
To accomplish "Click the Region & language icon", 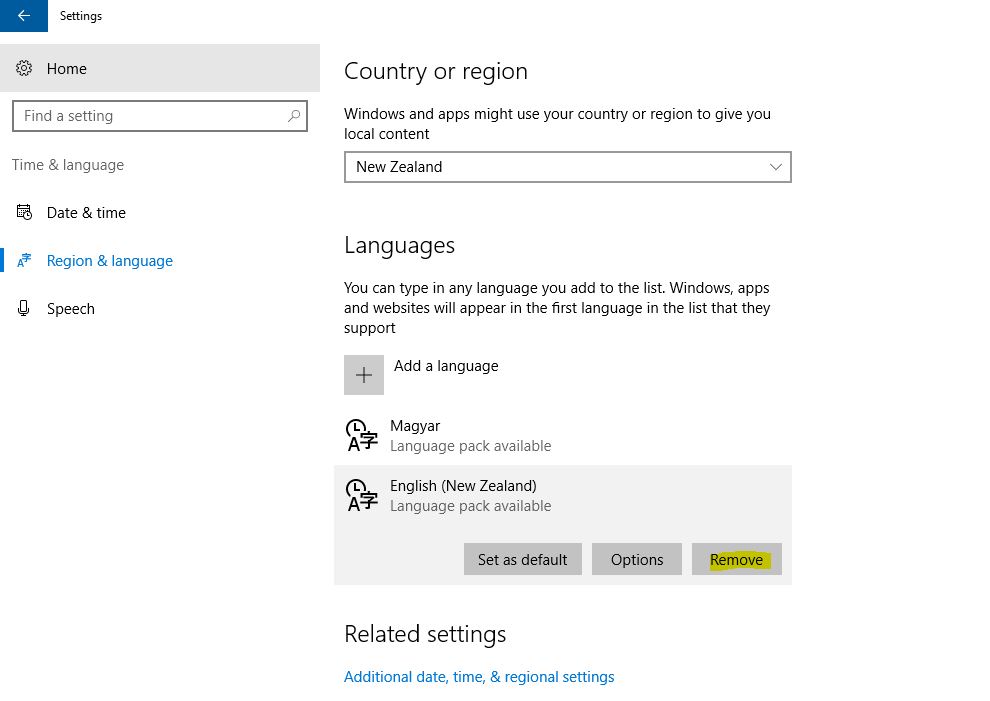I will tap(24, 260).
